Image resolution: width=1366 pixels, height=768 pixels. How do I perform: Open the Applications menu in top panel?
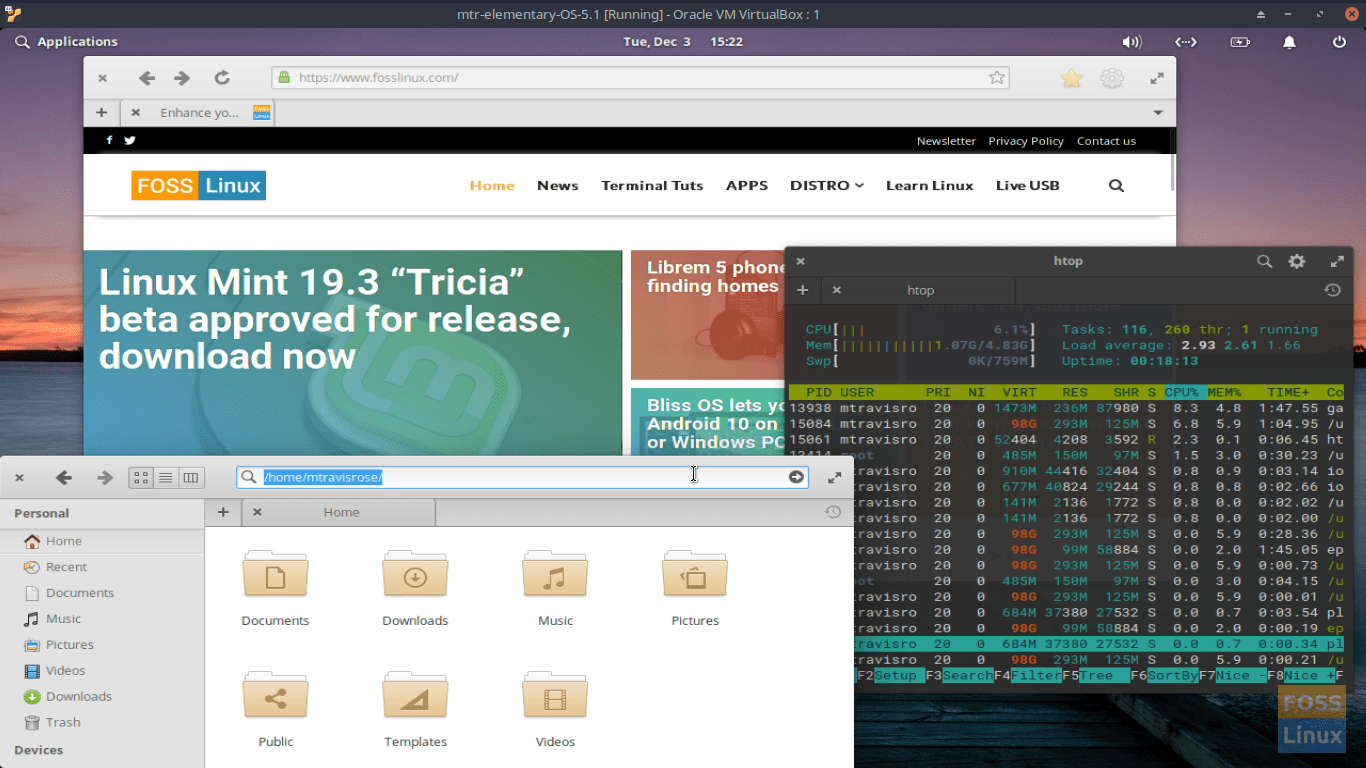[67, 42]
